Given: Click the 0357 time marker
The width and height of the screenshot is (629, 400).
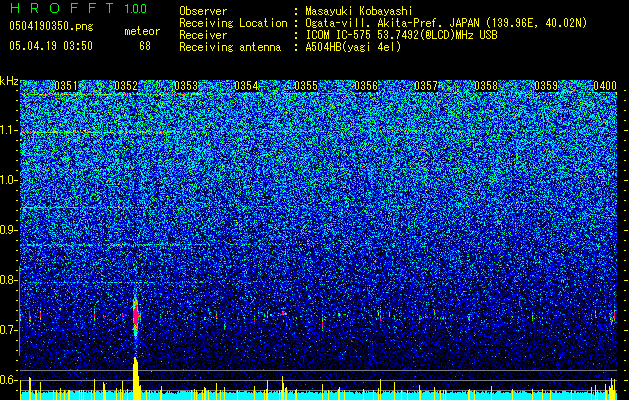Looking at the screenshot, I should coord(426,86).
